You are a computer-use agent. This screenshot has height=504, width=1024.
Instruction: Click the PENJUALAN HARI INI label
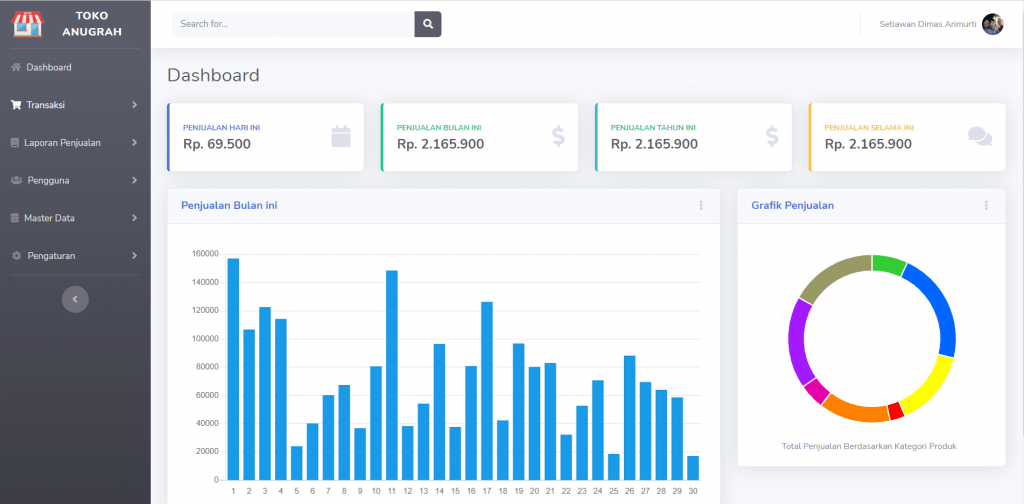coord(221,128)
